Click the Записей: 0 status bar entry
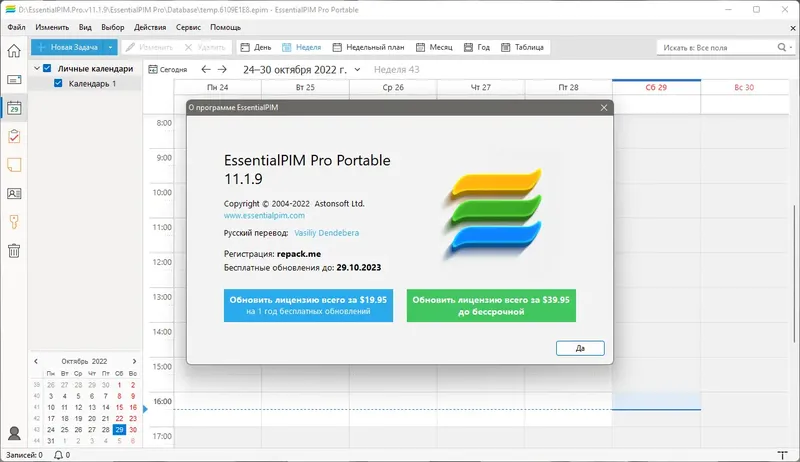This screenshot has width=800, height=462. tap(24, 455)
